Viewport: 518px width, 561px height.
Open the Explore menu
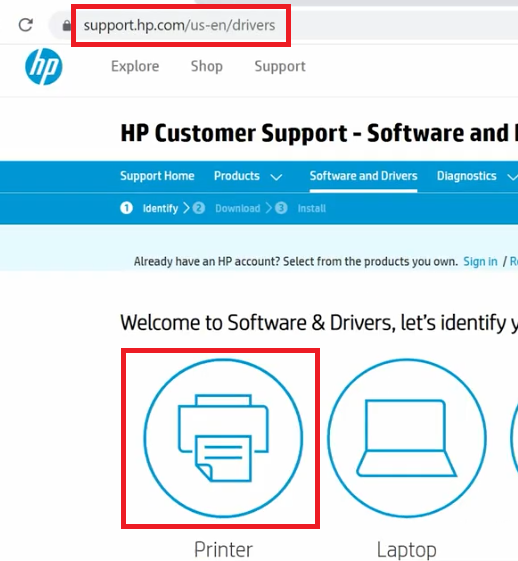click(135, 66)
